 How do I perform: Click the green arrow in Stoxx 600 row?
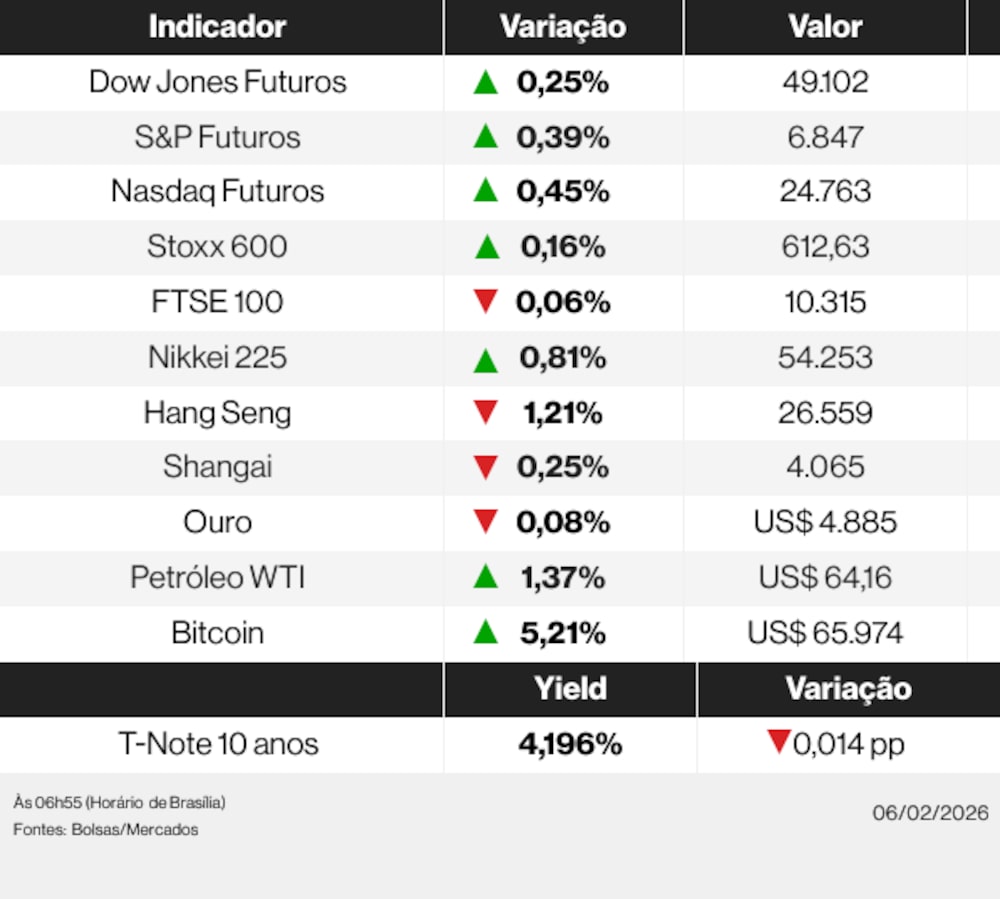(487, 246)
